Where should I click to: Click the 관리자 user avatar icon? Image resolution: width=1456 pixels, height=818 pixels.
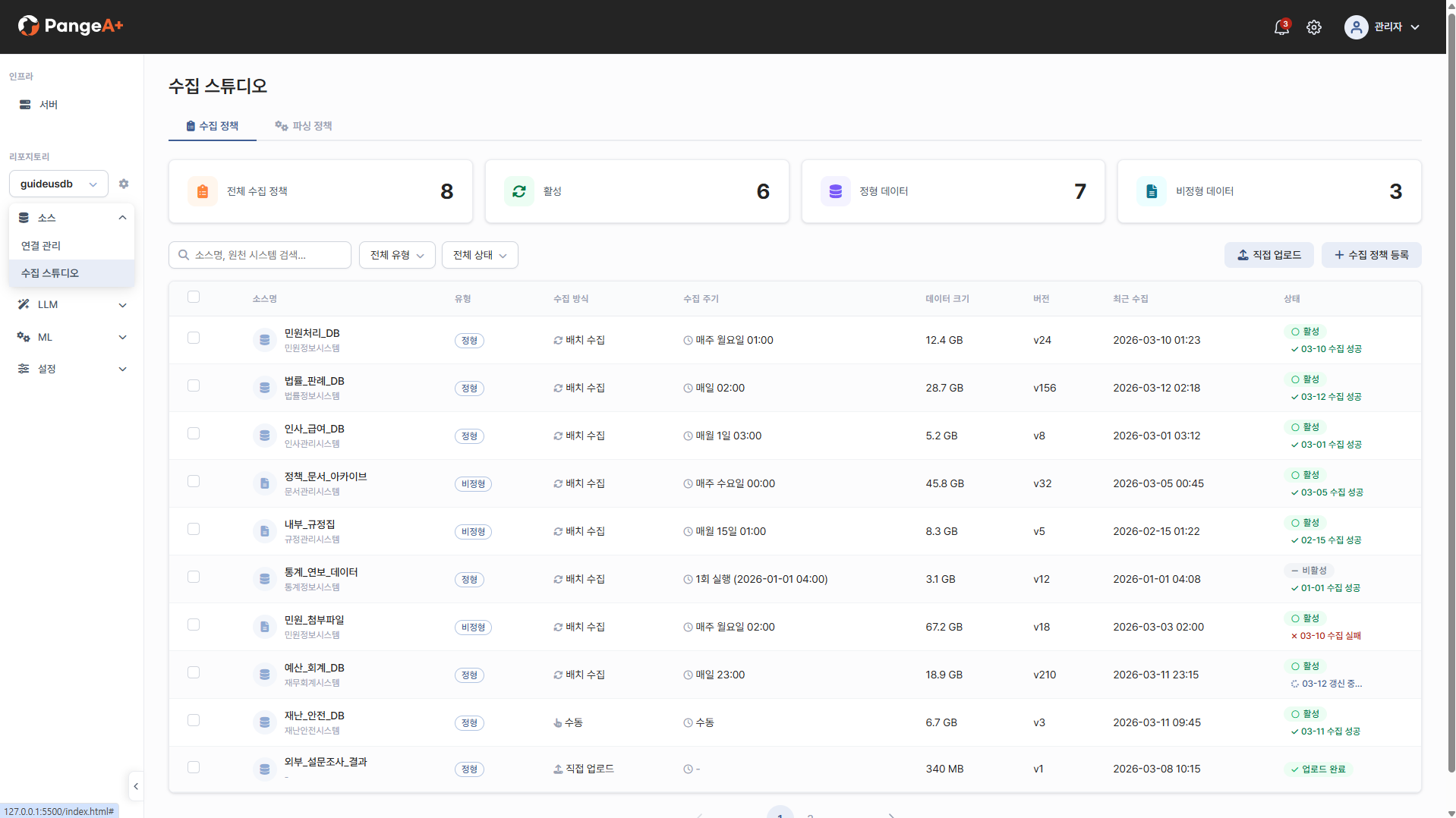1356,27
